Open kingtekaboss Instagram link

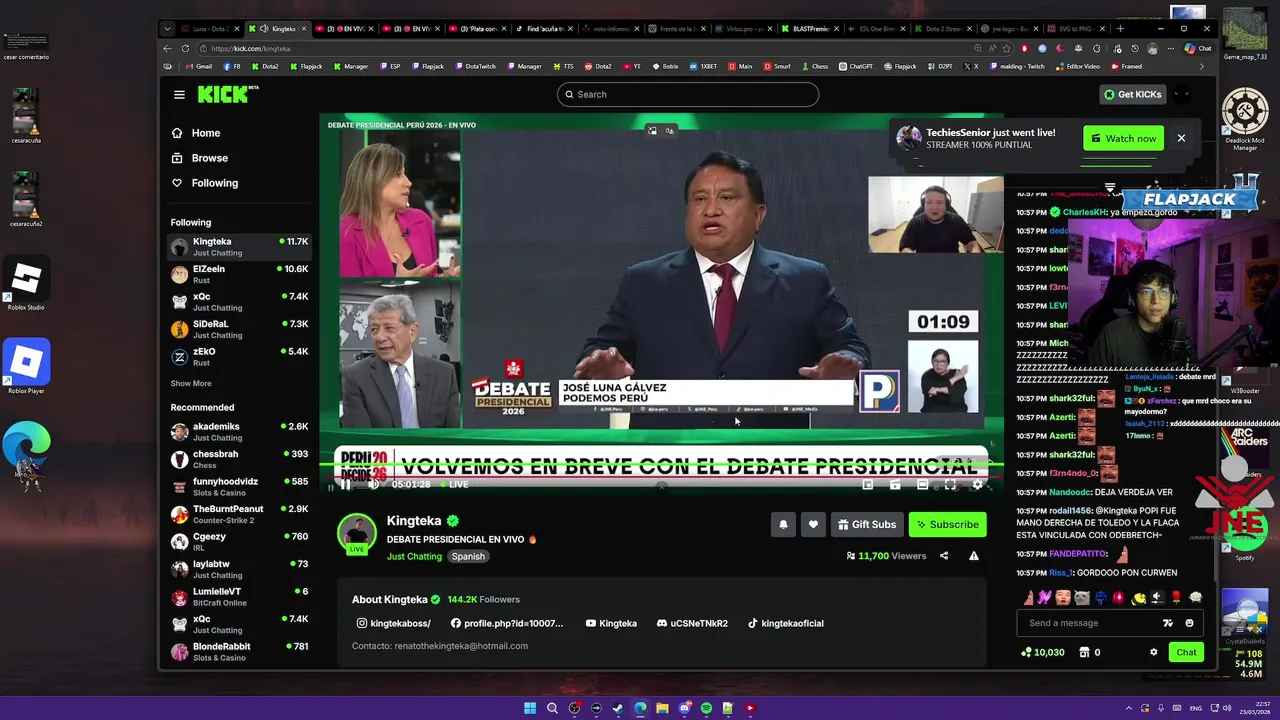(x=394, y=623)
